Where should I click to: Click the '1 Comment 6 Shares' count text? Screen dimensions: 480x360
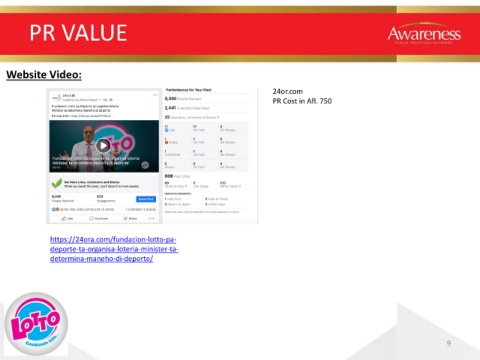(141, 209)
